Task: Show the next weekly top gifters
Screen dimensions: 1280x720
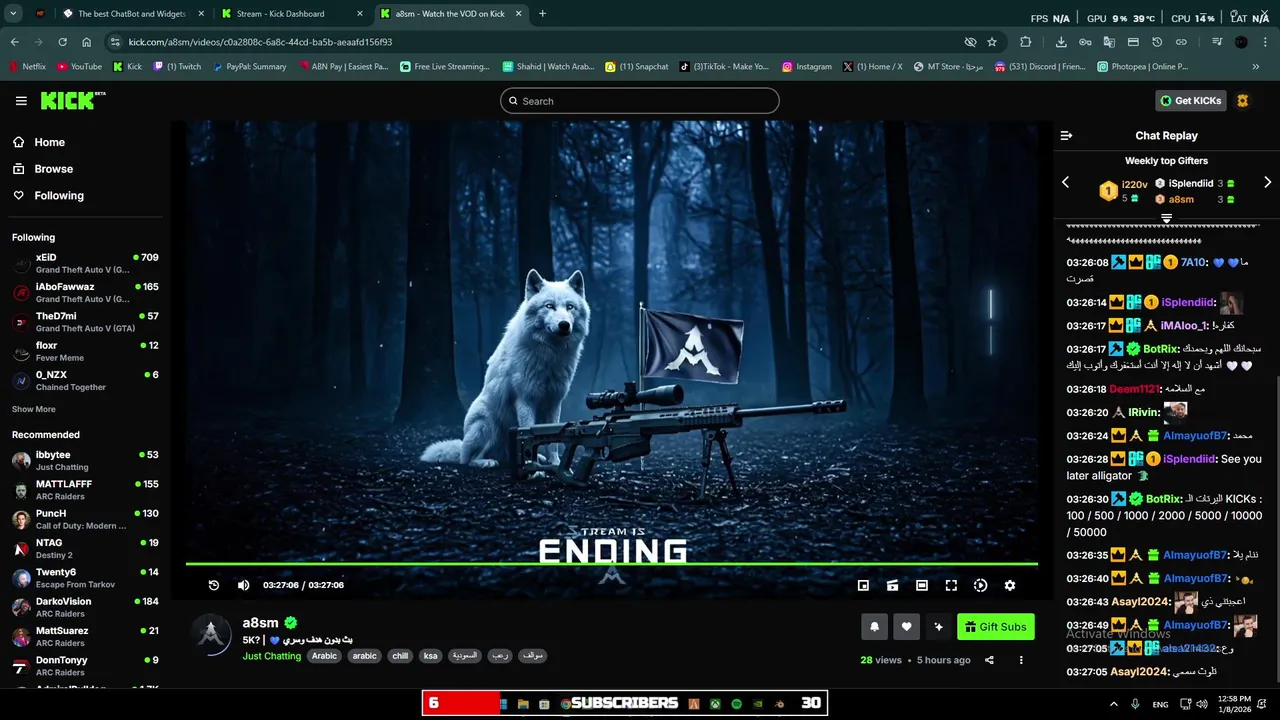Action: pos(1267,182)
